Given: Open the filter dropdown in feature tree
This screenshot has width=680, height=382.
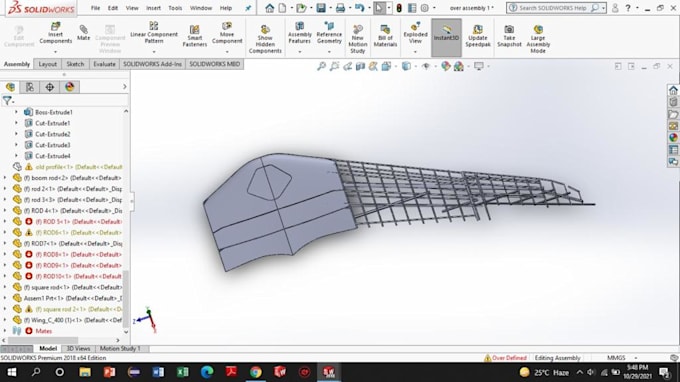Looking at the screenshot, I should pos(8,101).
